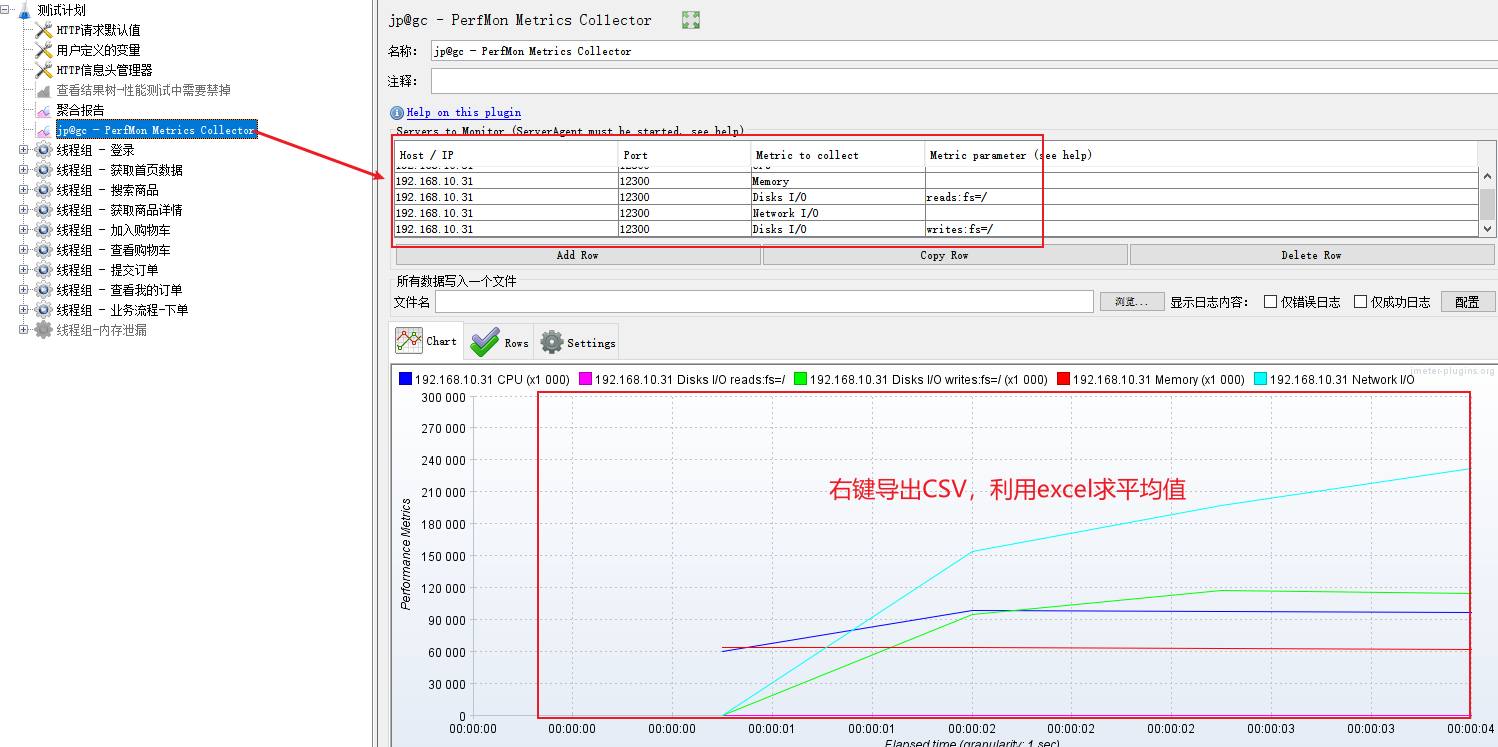Viewport: 1498px width, 747px height.
Task: Click the gear icon of 线程组 - 登录
Action: (44, 150)
